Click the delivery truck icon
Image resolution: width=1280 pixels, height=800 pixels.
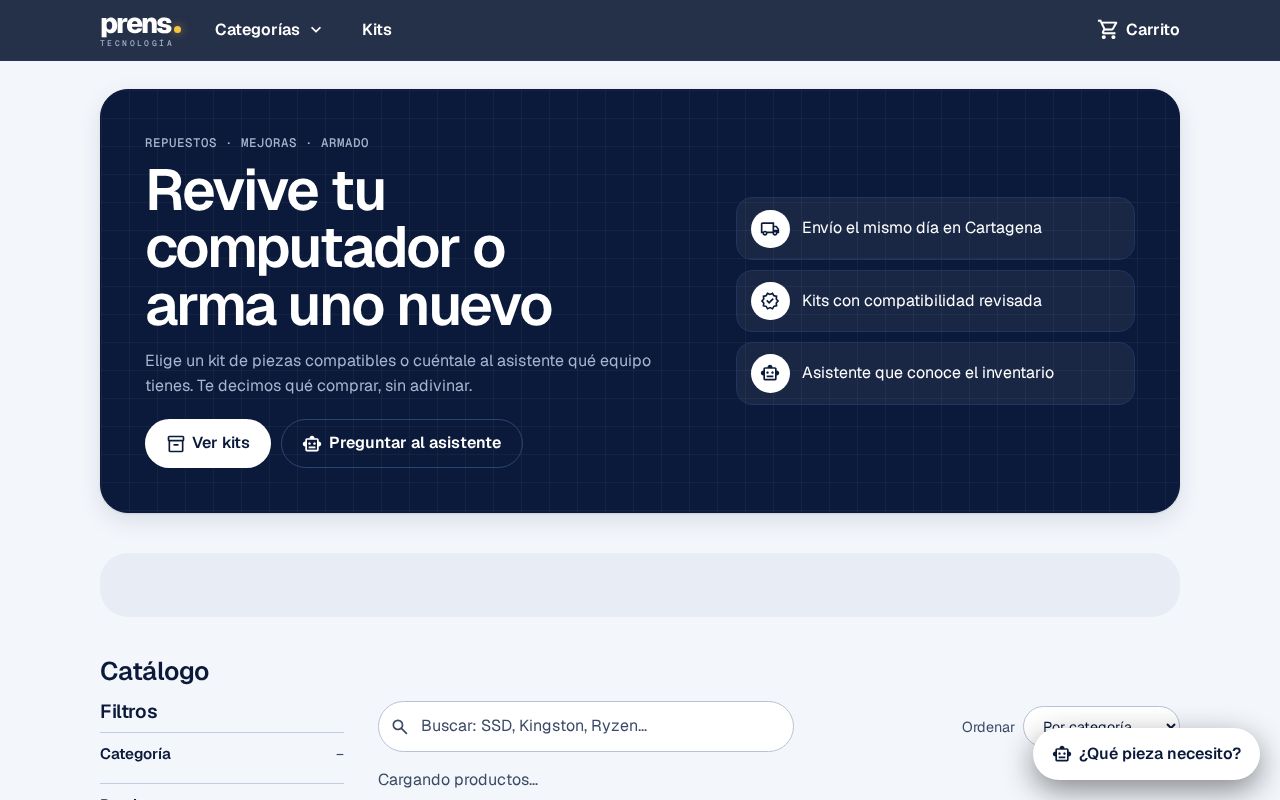click(770, 229)
